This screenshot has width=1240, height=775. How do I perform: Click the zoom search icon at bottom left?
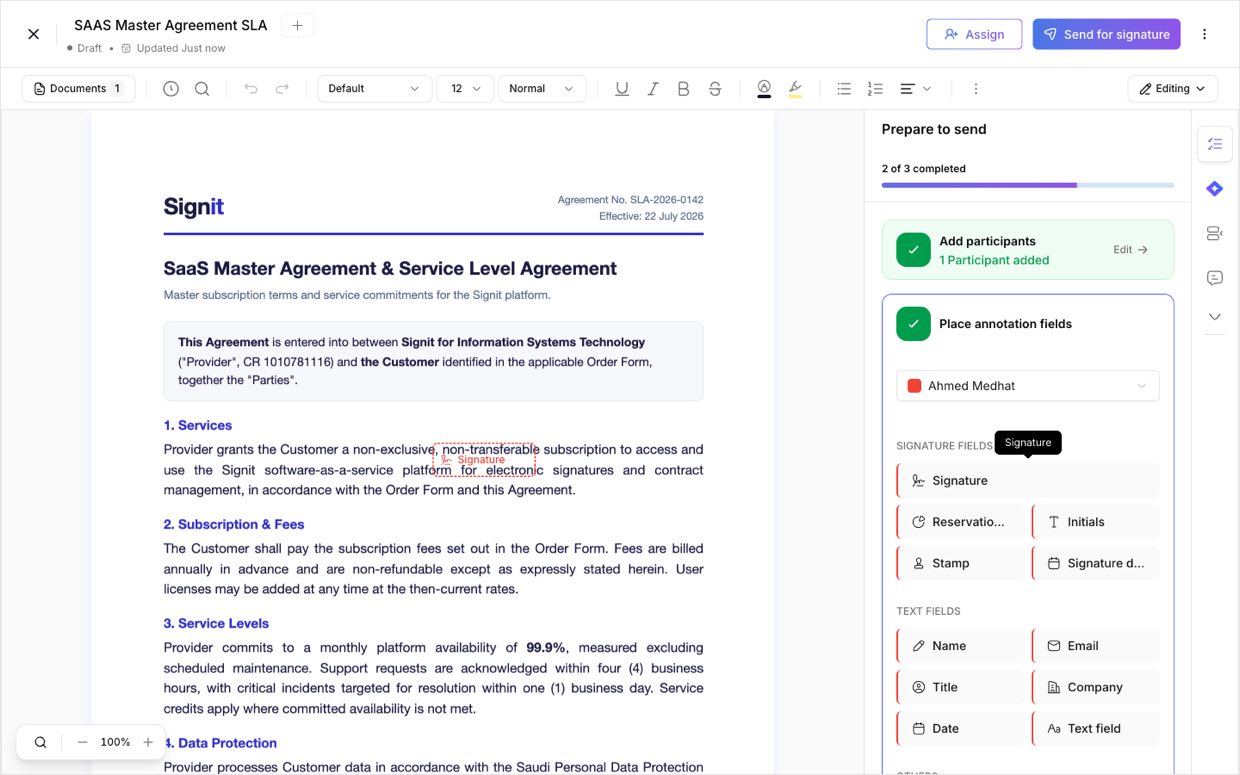click(40, 742)
